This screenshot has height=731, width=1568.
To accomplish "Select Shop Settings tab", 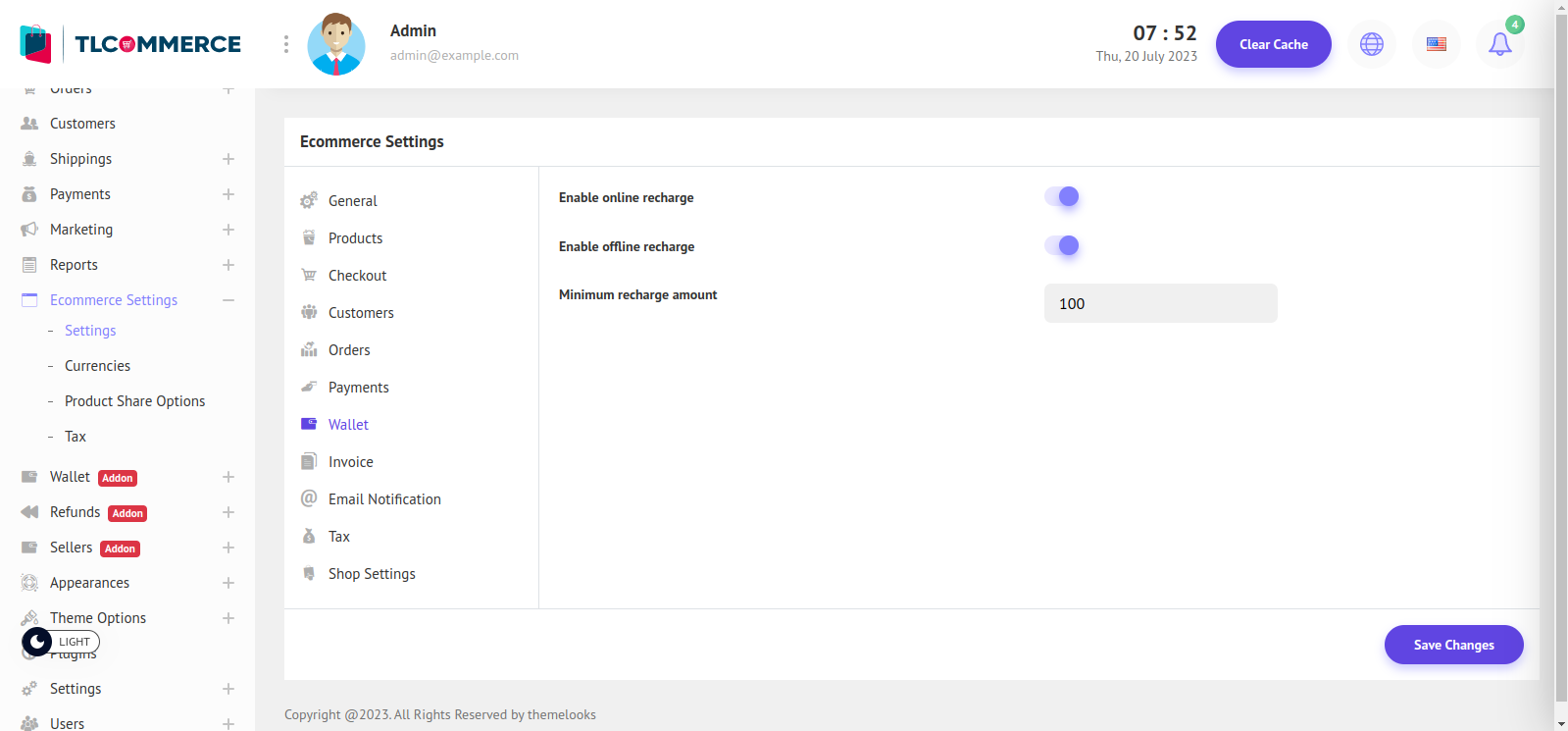I will click(371, 573).
